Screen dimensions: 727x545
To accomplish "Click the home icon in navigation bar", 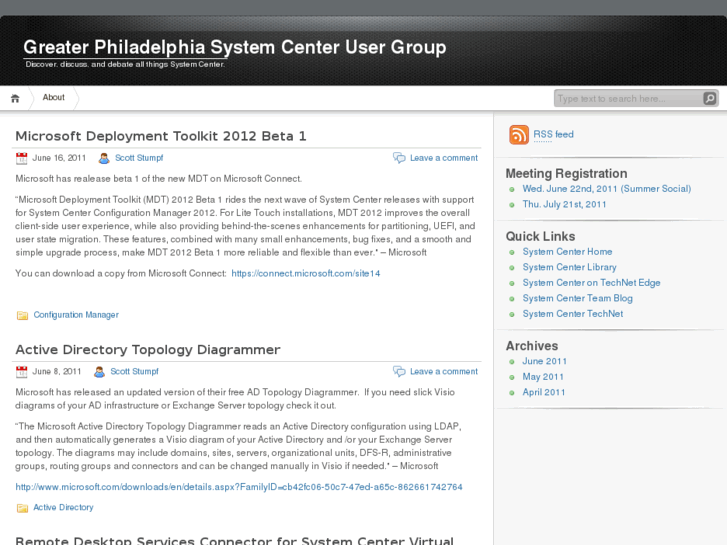I will 15,98.
